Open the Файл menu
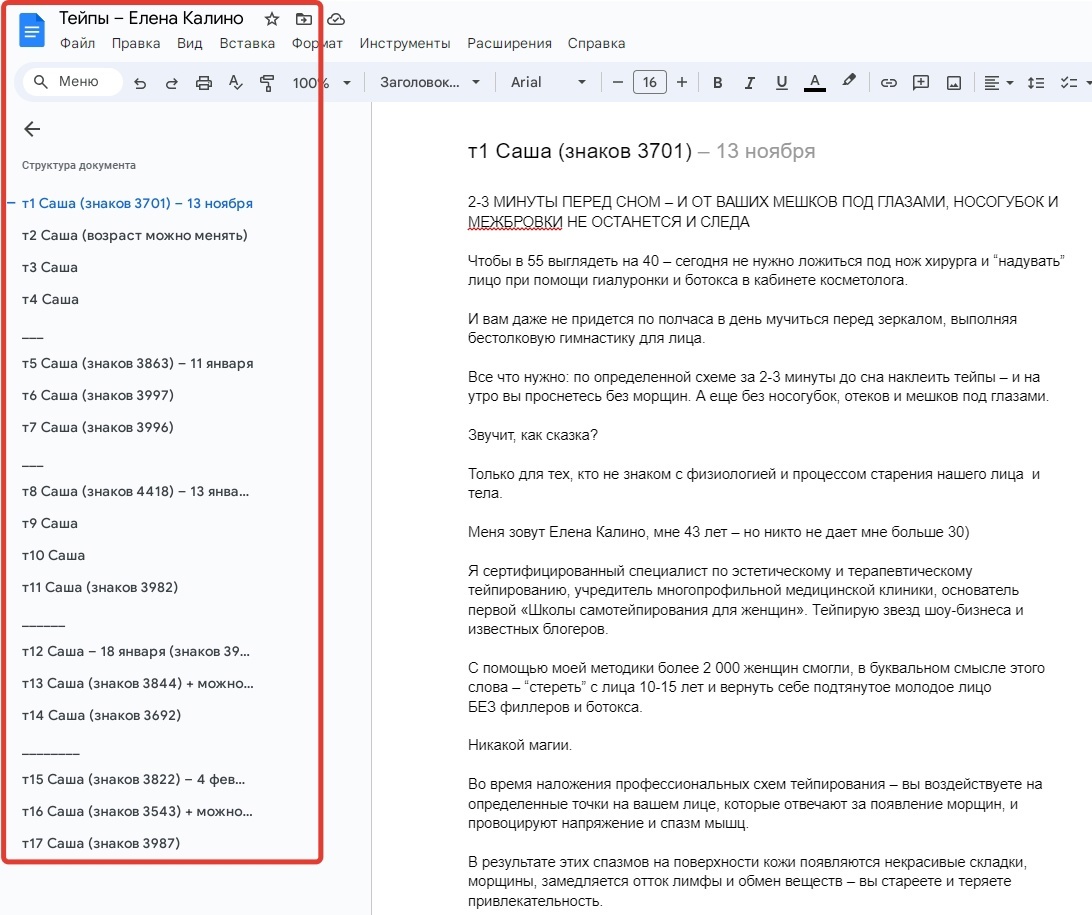This screenshot has width=1092, height=915. tap(77, 43)
